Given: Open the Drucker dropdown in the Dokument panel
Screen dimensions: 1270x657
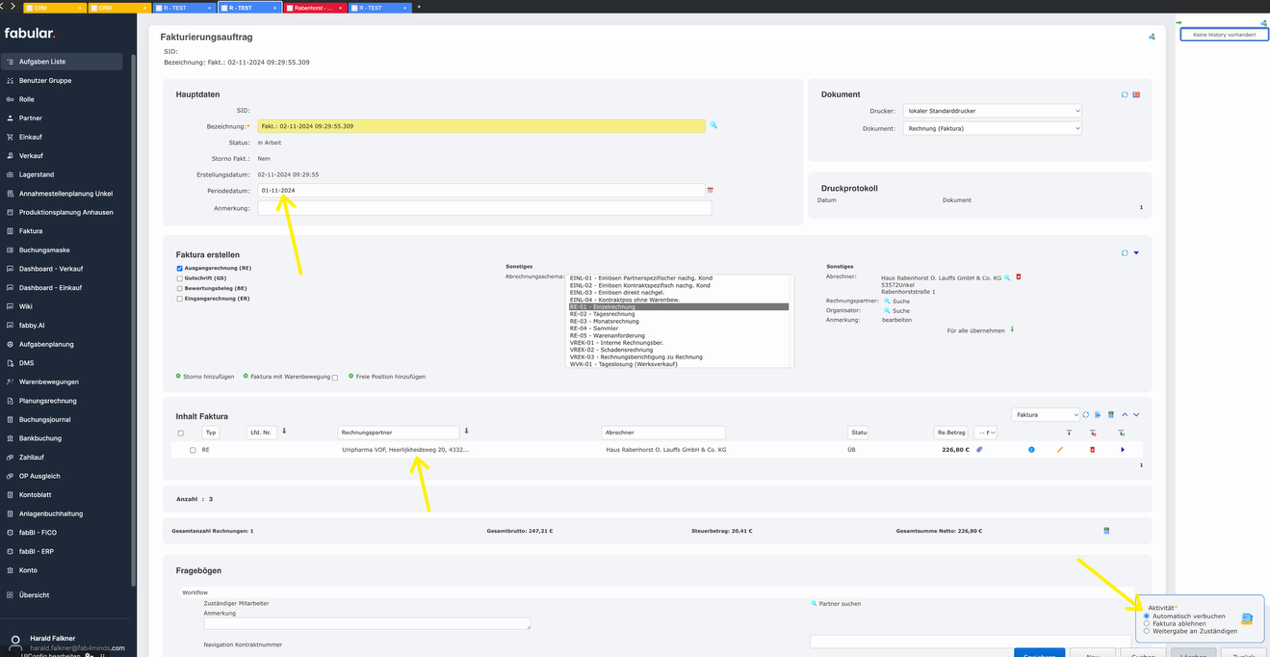Looking at the screenshot, I should (x=990, y=110).
